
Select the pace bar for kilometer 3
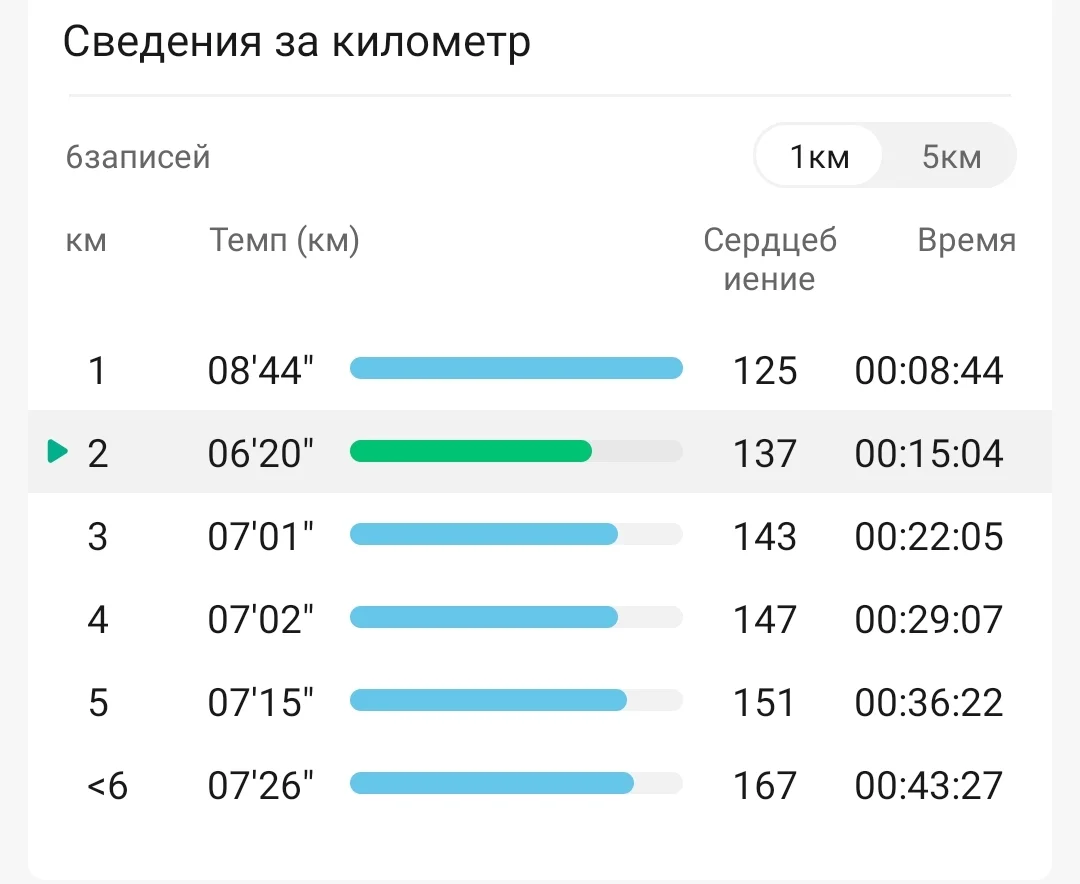click(483, 534)
